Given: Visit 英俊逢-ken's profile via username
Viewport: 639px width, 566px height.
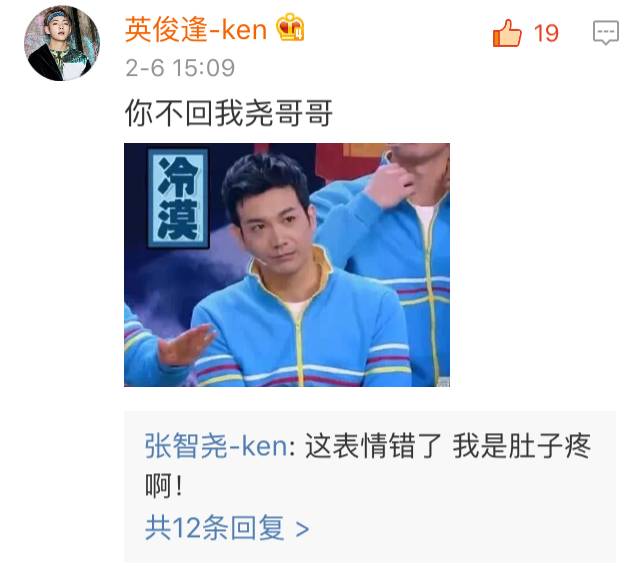Looking at the screenshot, I should click(196, 29).
